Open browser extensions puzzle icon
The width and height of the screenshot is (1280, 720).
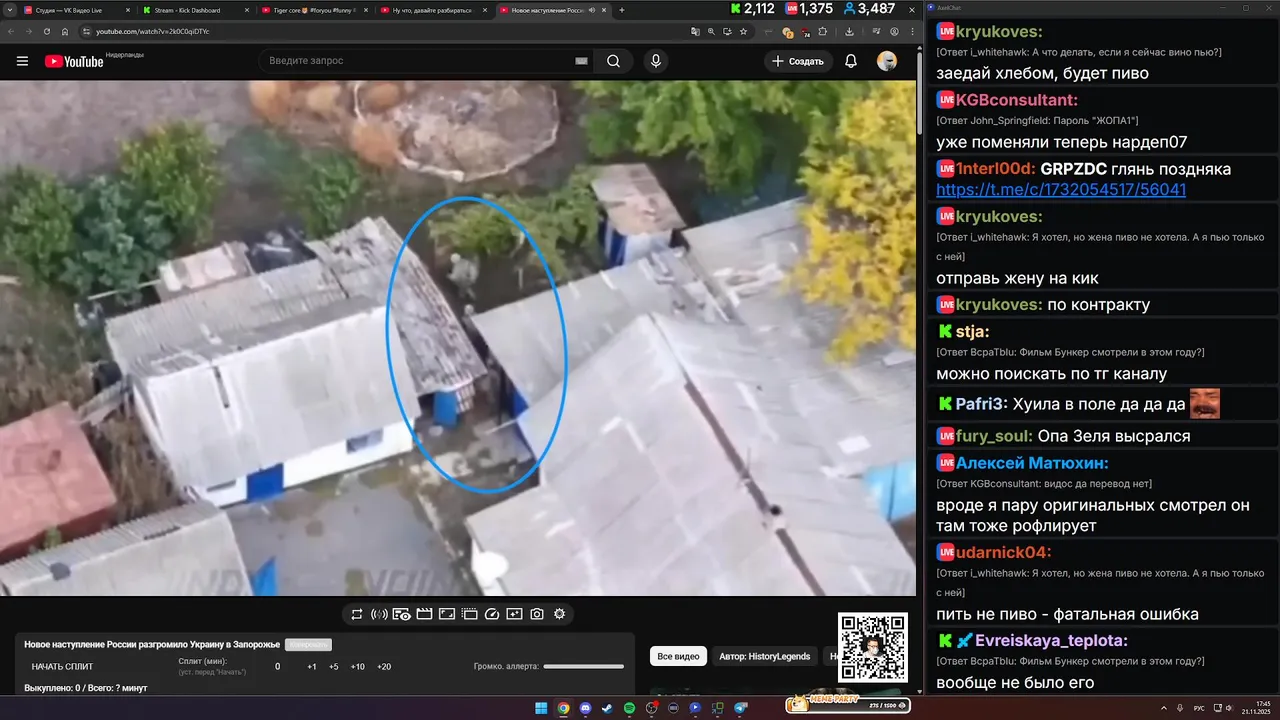coord(824,31)
